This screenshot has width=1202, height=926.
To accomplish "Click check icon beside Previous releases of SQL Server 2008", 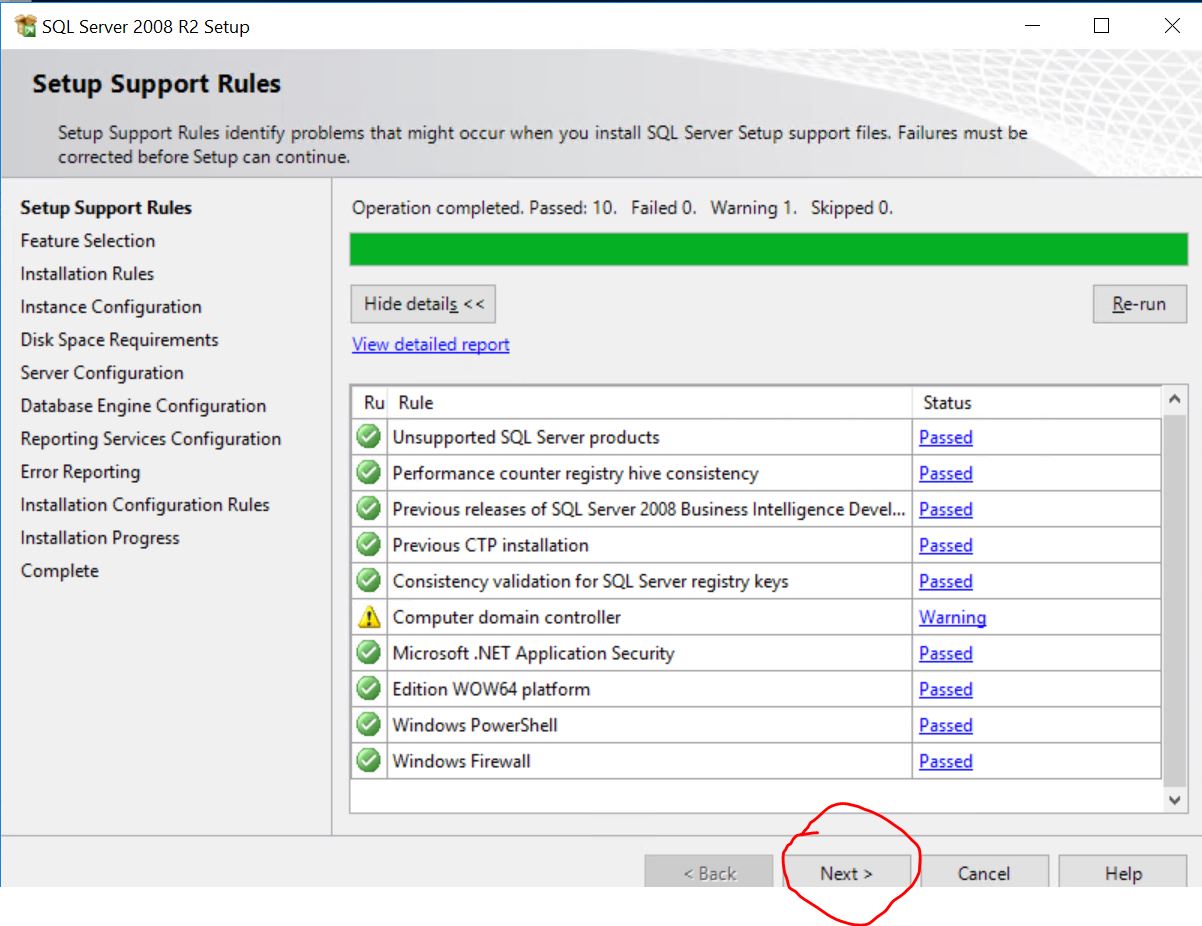I will point(369,509).
